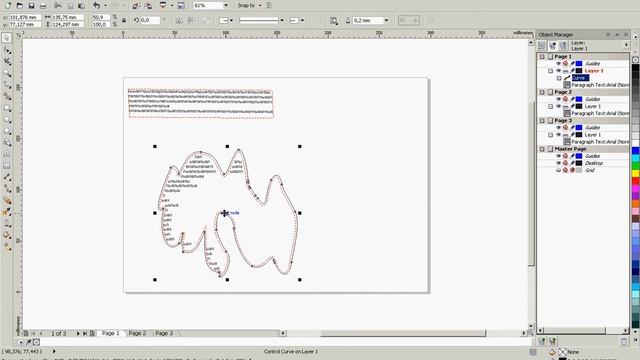
Task: Switch to the Page 1 tab
Action: coord(111,333)
